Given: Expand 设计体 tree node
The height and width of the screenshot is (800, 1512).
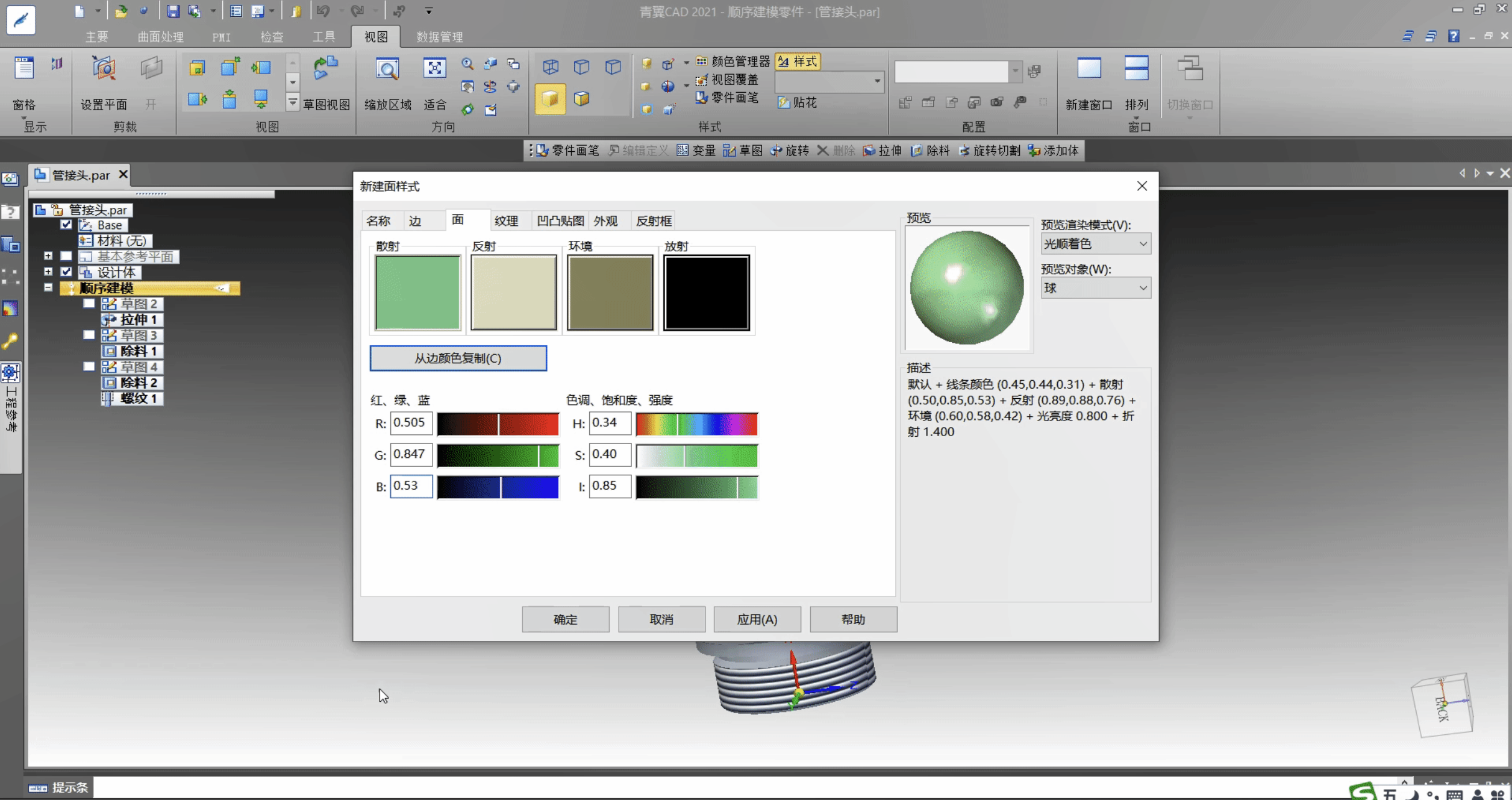Looking at the screenshot, I should [48, 272].
